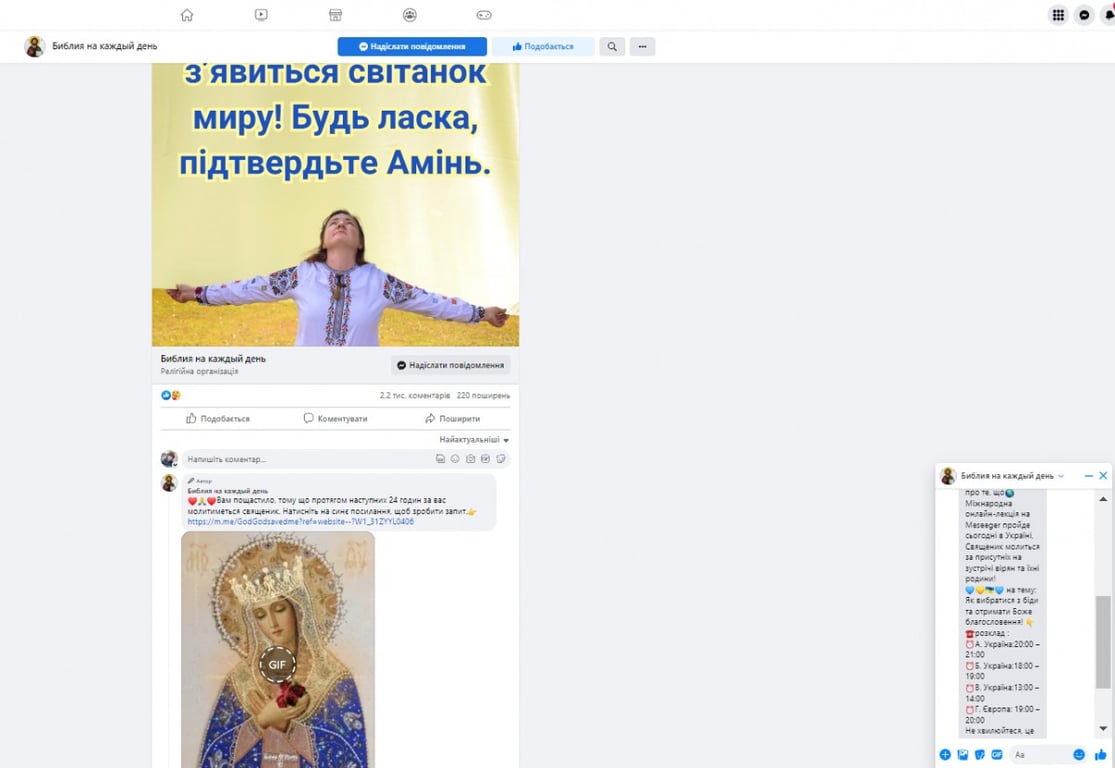Play the Virgin Mary GIF in the comment
Image resolution: width=1115 pixels, height=768 pixels.
pos(278,665)
